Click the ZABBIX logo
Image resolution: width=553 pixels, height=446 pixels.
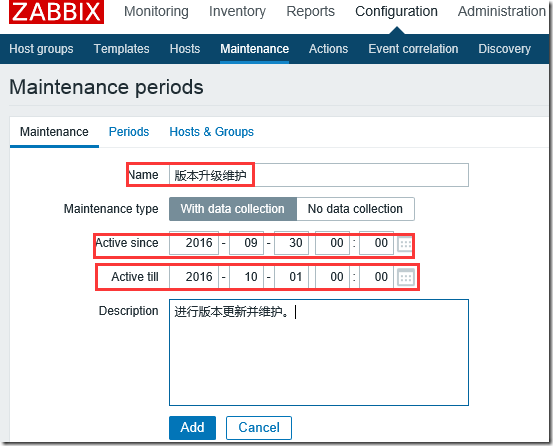[x=56, y=11]
